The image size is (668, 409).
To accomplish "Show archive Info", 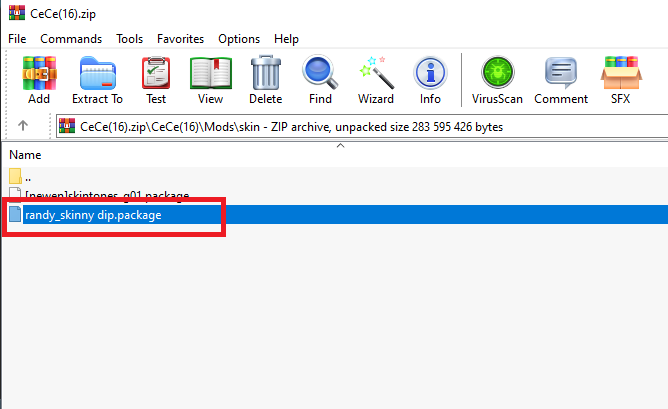I will point(430,80).
